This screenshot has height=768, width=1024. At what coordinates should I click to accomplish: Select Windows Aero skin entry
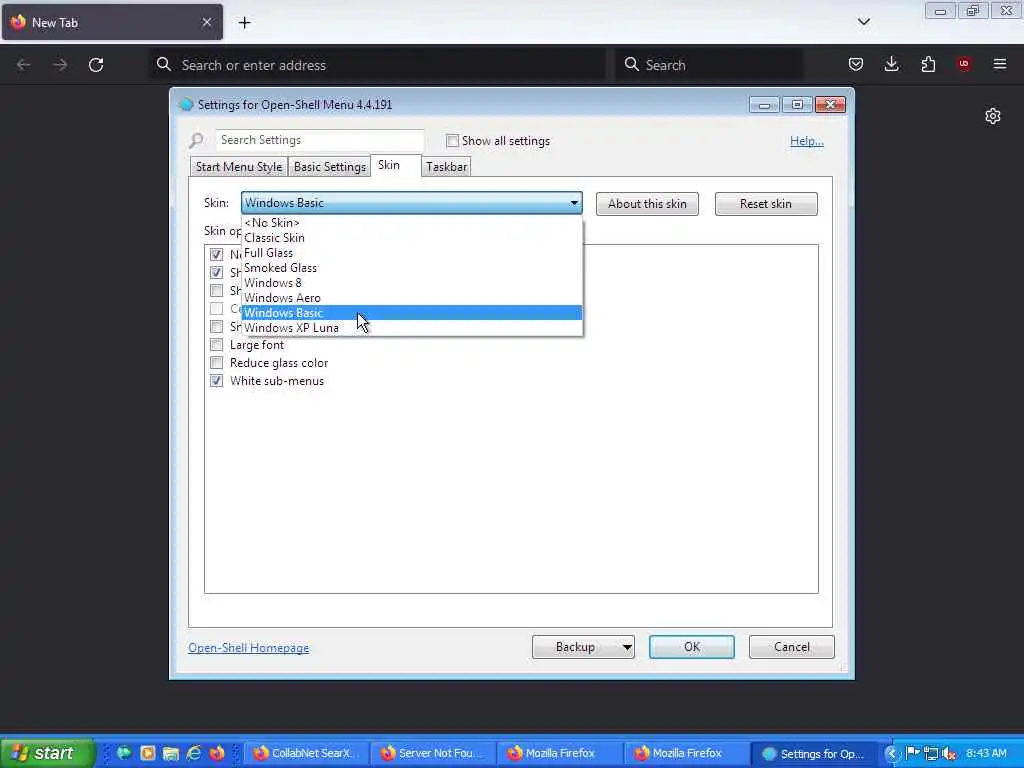tap(411, 298)
